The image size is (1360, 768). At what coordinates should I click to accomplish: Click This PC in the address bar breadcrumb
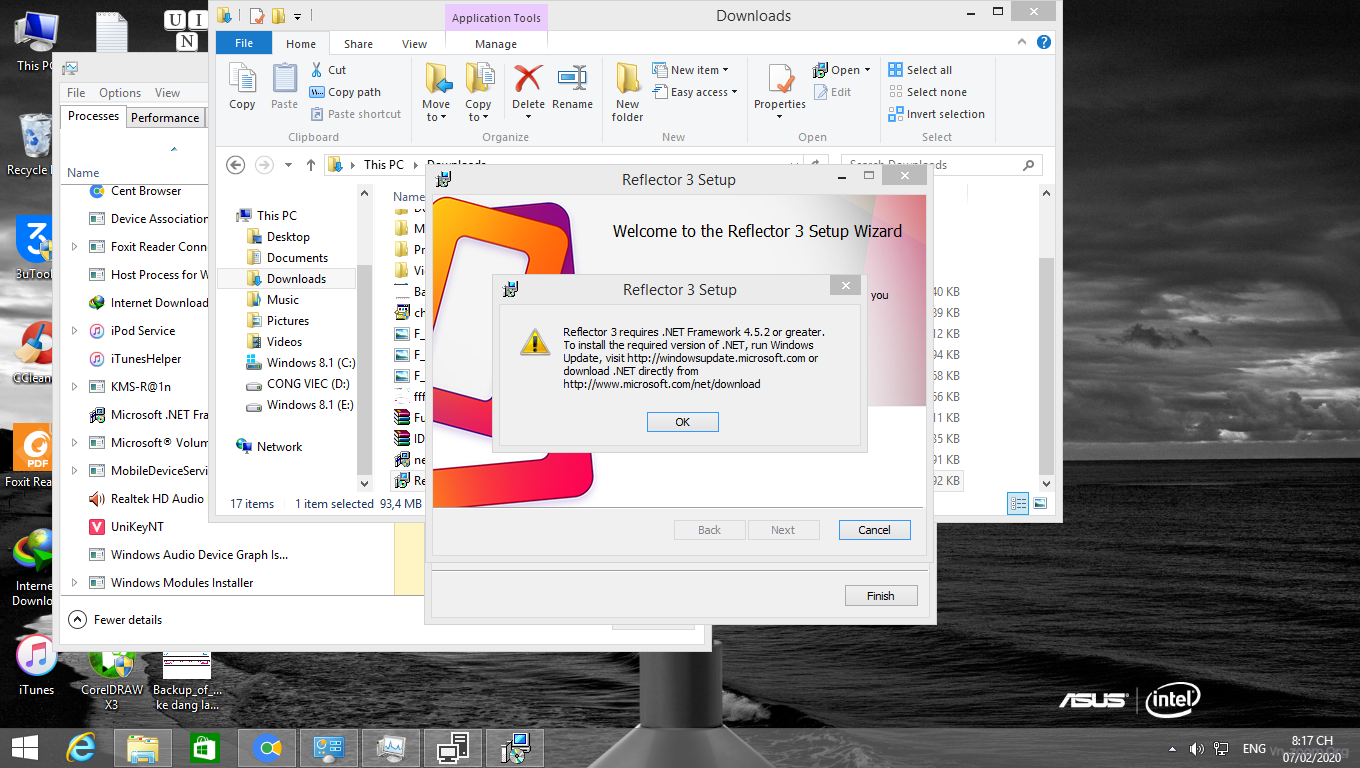(x=384, y=165)
